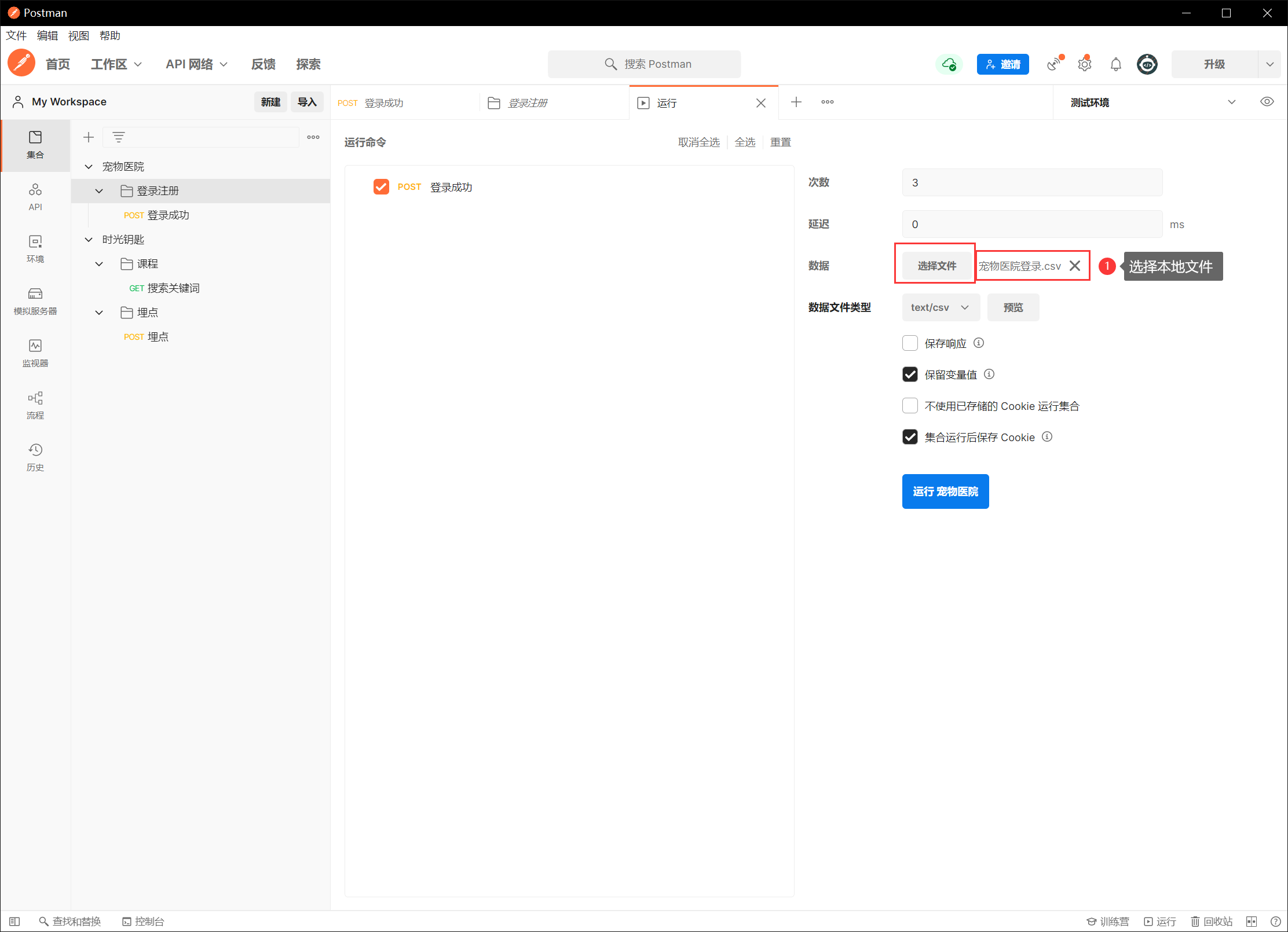
Task: Open the 视图 menu
Action: [x=78, y=36]
